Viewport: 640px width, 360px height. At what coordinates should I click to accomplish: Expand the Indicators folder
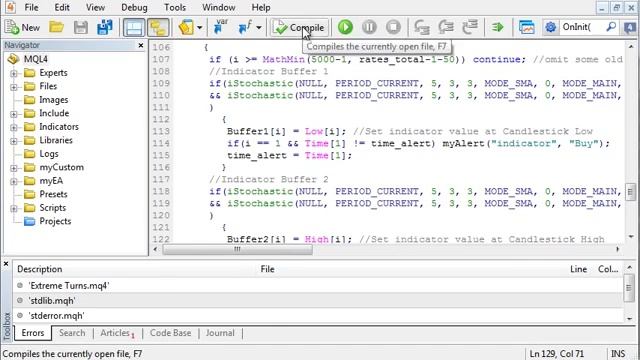point(14,127)
